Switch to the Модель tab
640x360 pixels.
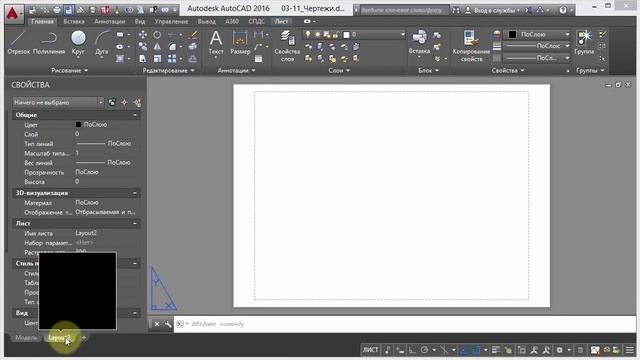pyautogui.click(x=26, y=338)
